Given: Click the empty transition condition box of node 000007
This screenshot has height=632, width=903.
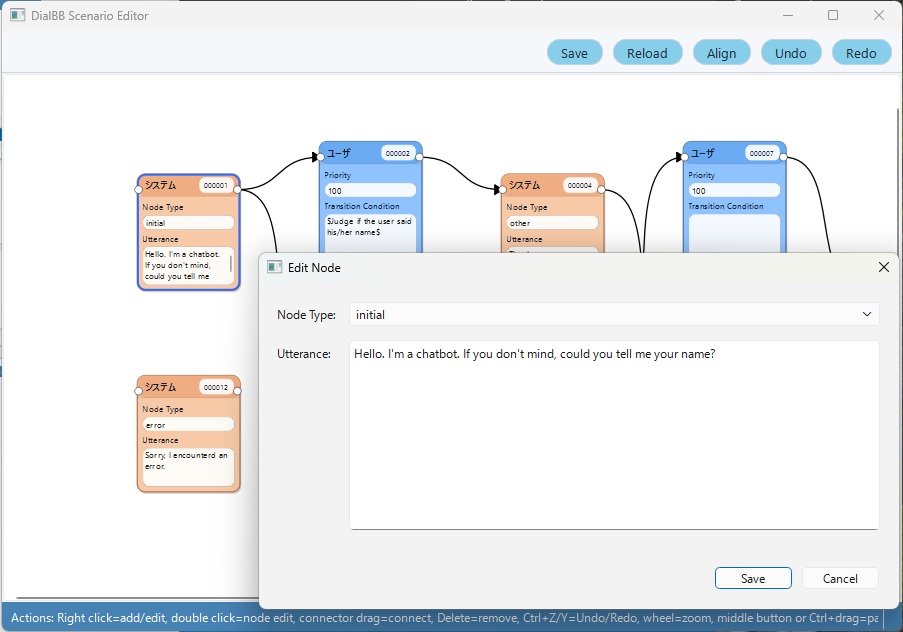Looking at the screenshot, I should (734, 233).
